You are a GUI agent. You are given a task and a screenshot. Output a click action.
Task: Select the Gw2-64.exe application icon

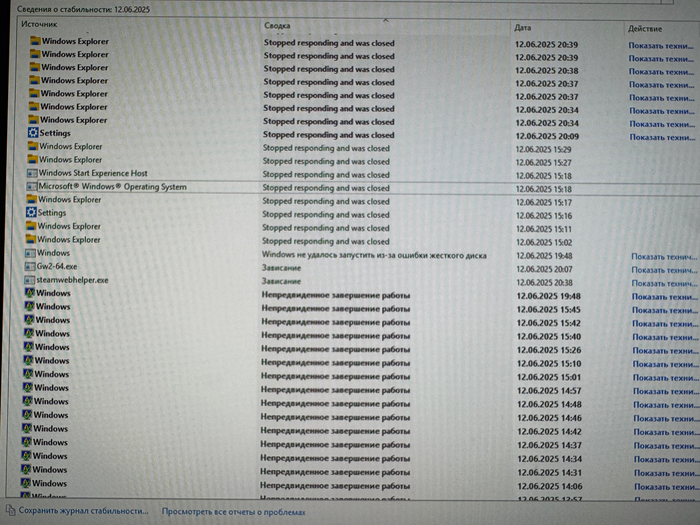click(x=30, y=268)
